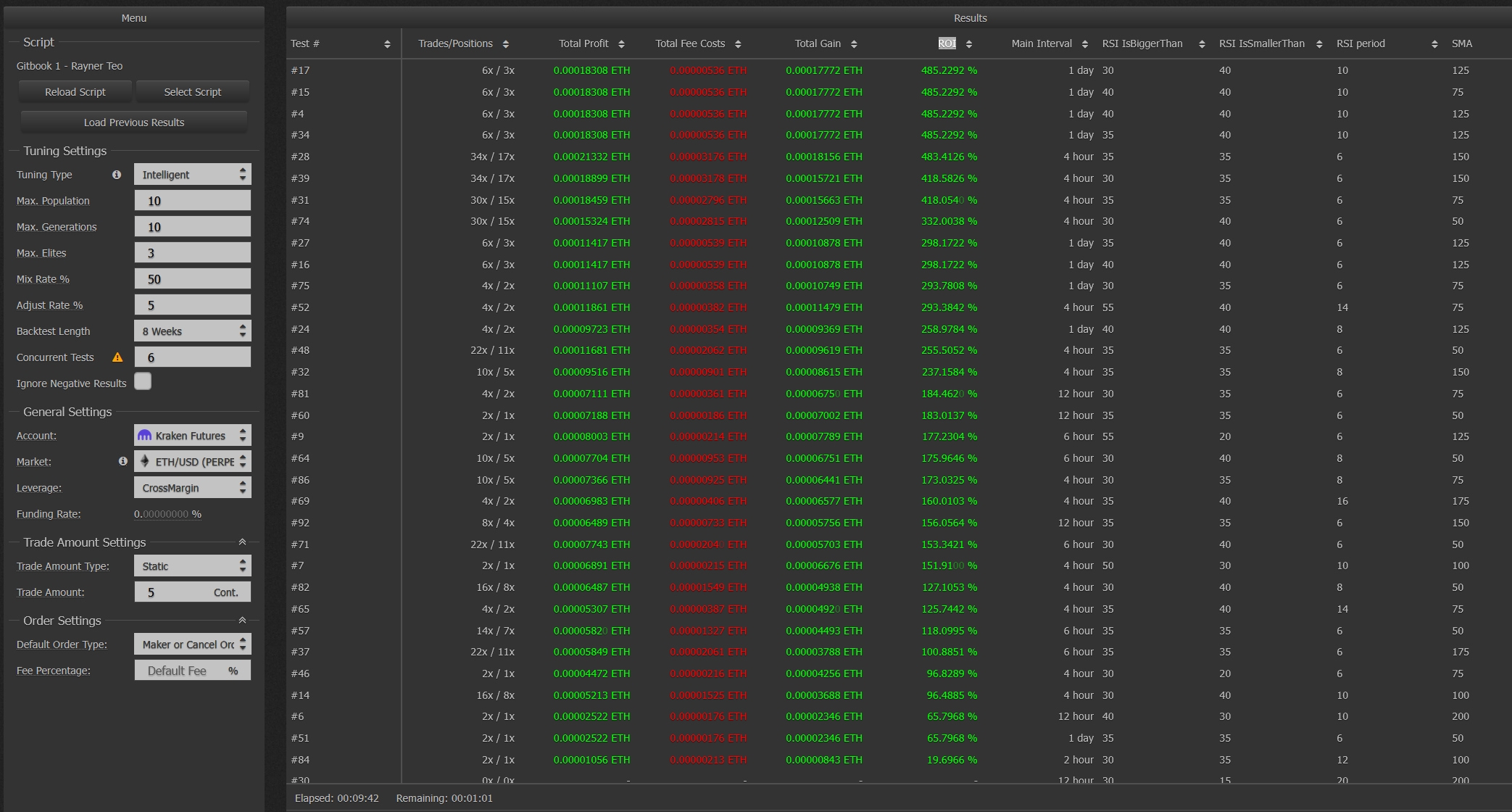
Task: Collapse the Order Settings section
Action: [x=242, y=621]
